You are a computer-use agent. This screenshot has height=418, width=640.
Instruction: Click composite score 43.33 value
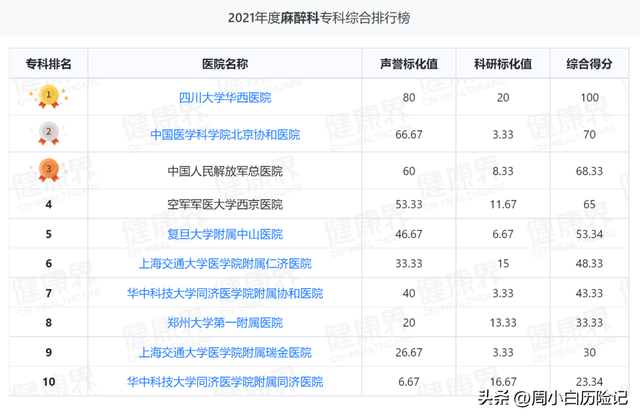coord(589,293)
